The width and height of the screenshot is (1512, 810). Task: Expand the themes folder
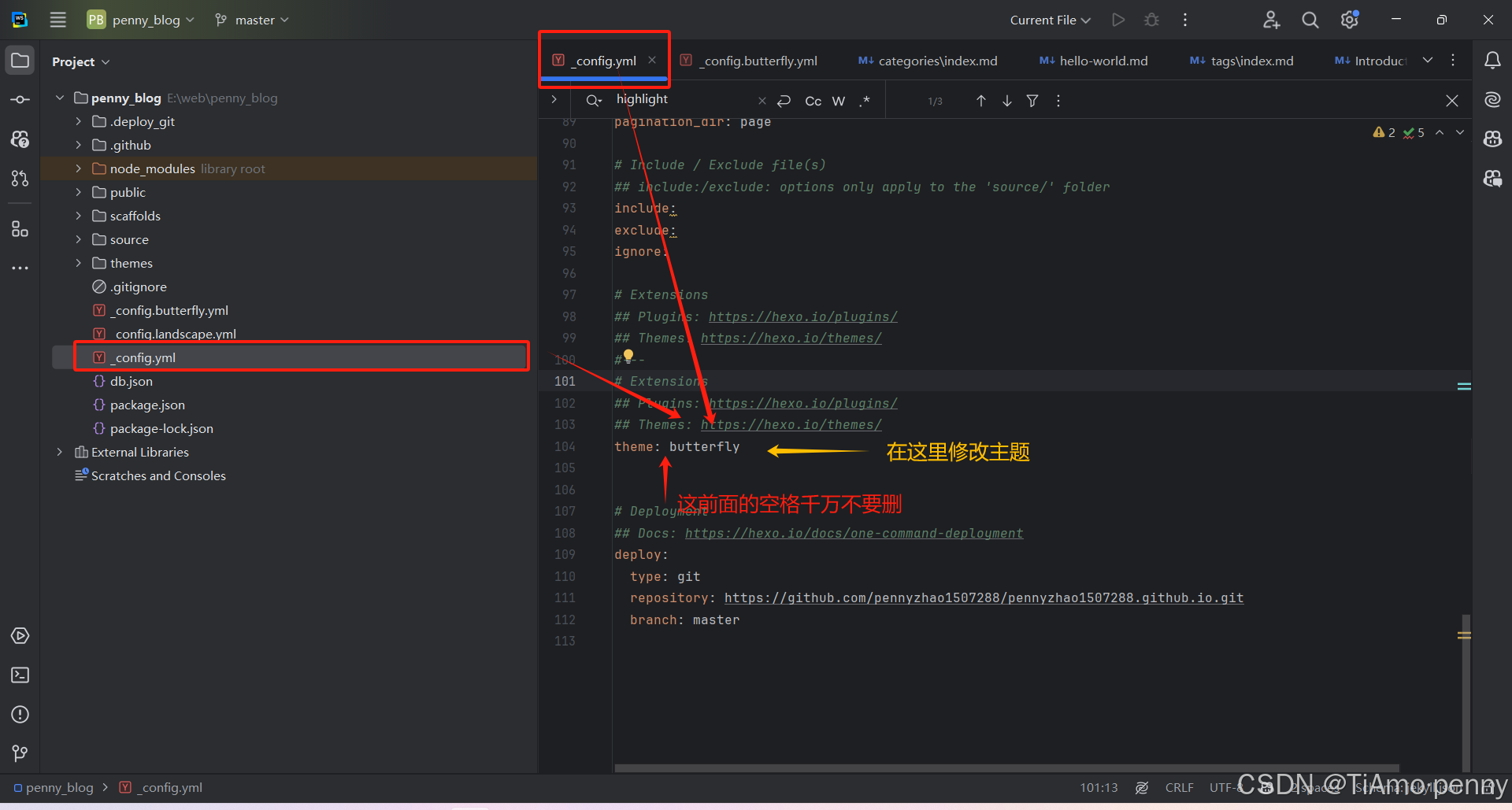pos(78,263)
